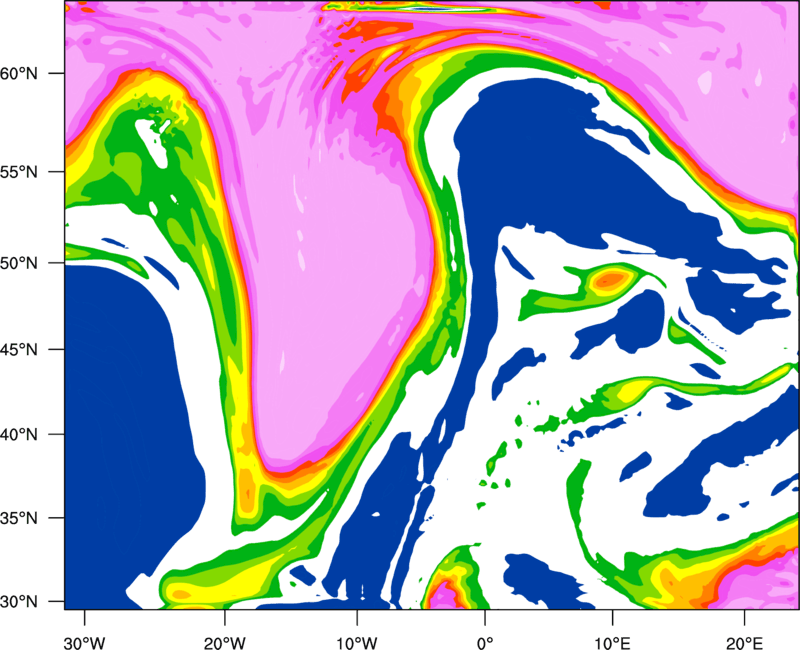
Task: Click the 40°N latitude label
Action: [19, 435]
